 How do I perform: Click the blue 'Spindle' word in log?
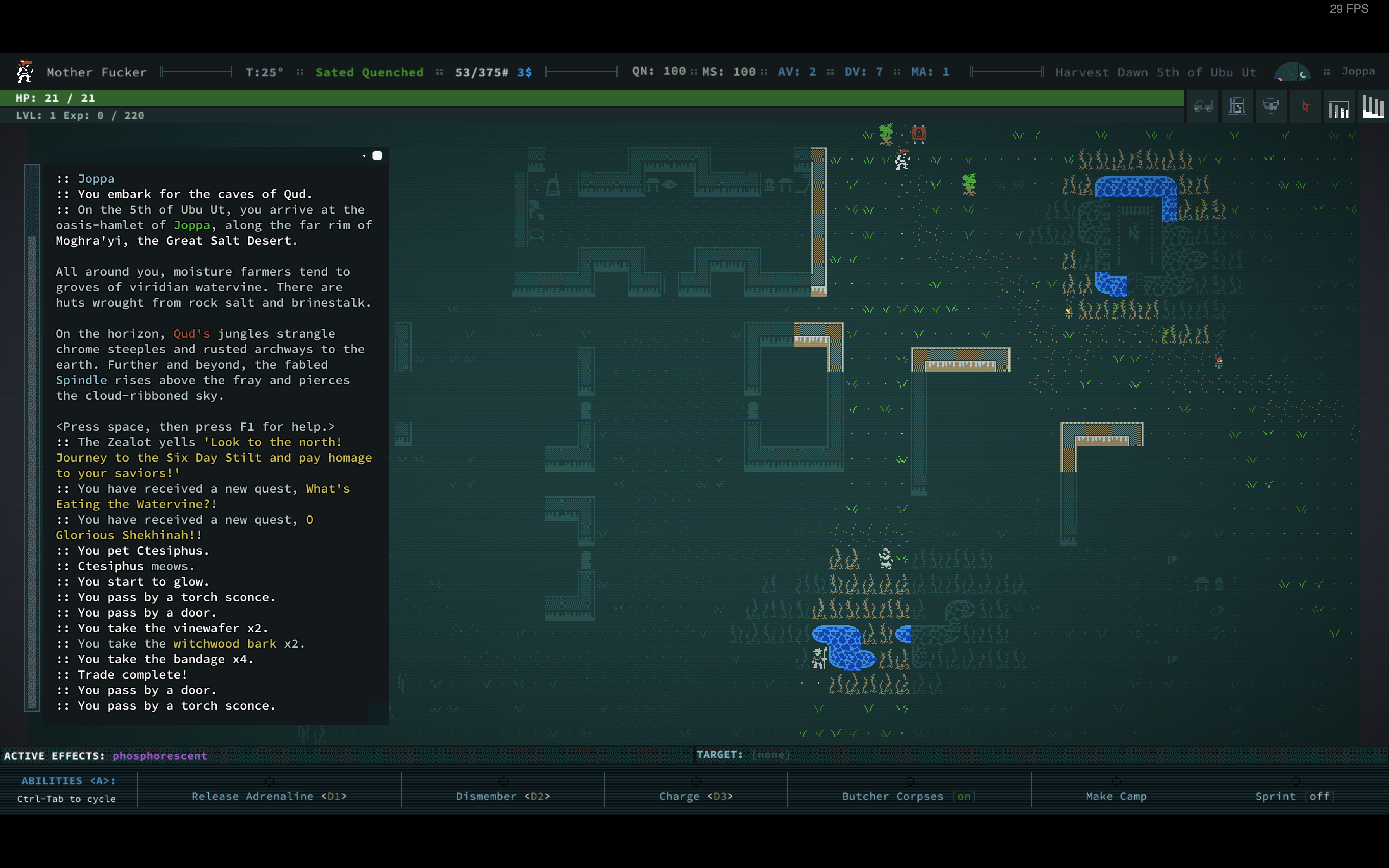81,380
